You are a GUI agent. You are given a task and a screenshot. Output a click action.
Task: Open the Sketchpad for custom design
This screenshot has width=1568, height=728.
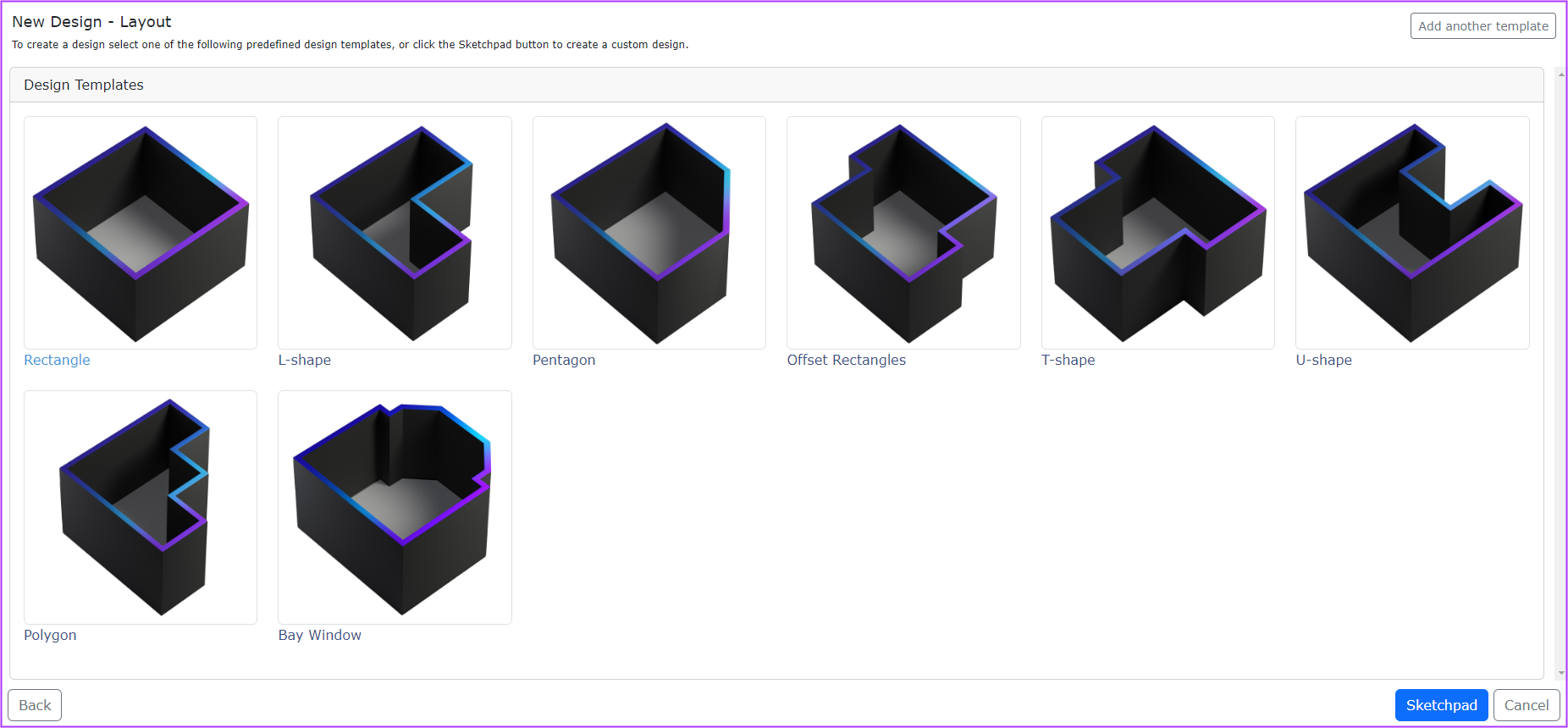click(1441, 705)
